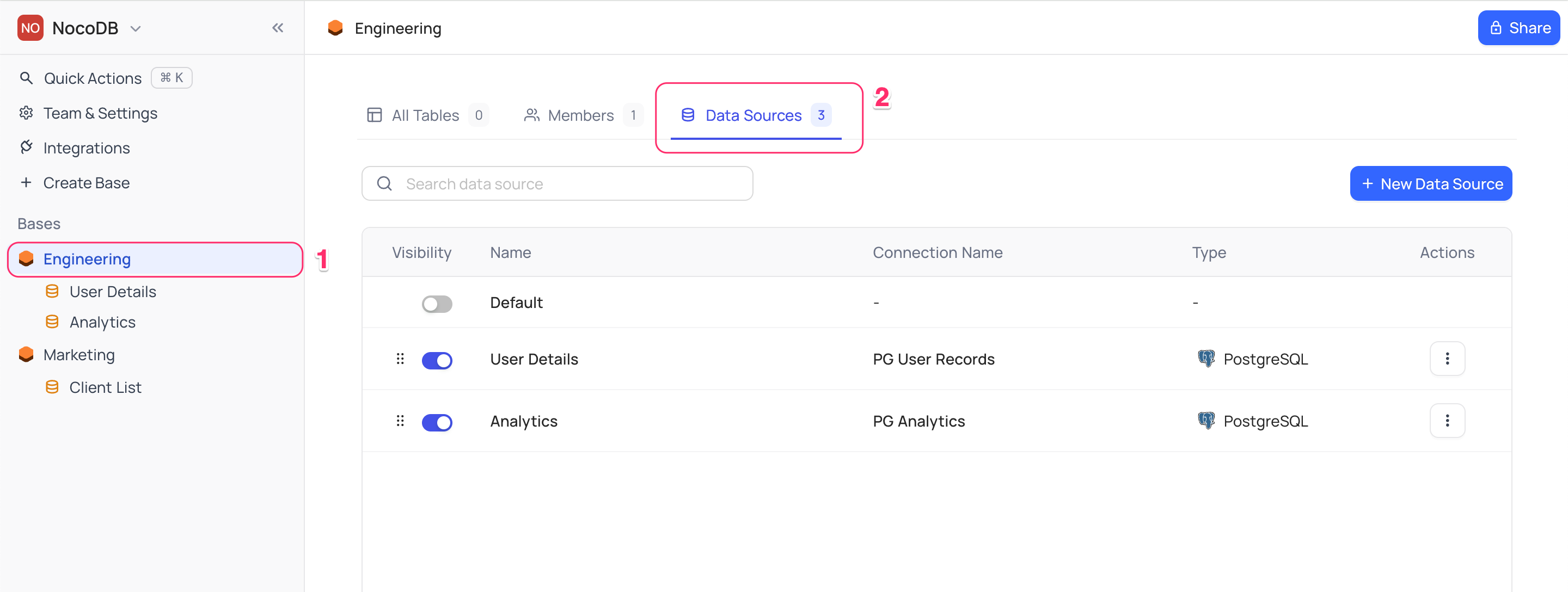
Task: Click the Quick Actions search icon
Action: [26, 77]
